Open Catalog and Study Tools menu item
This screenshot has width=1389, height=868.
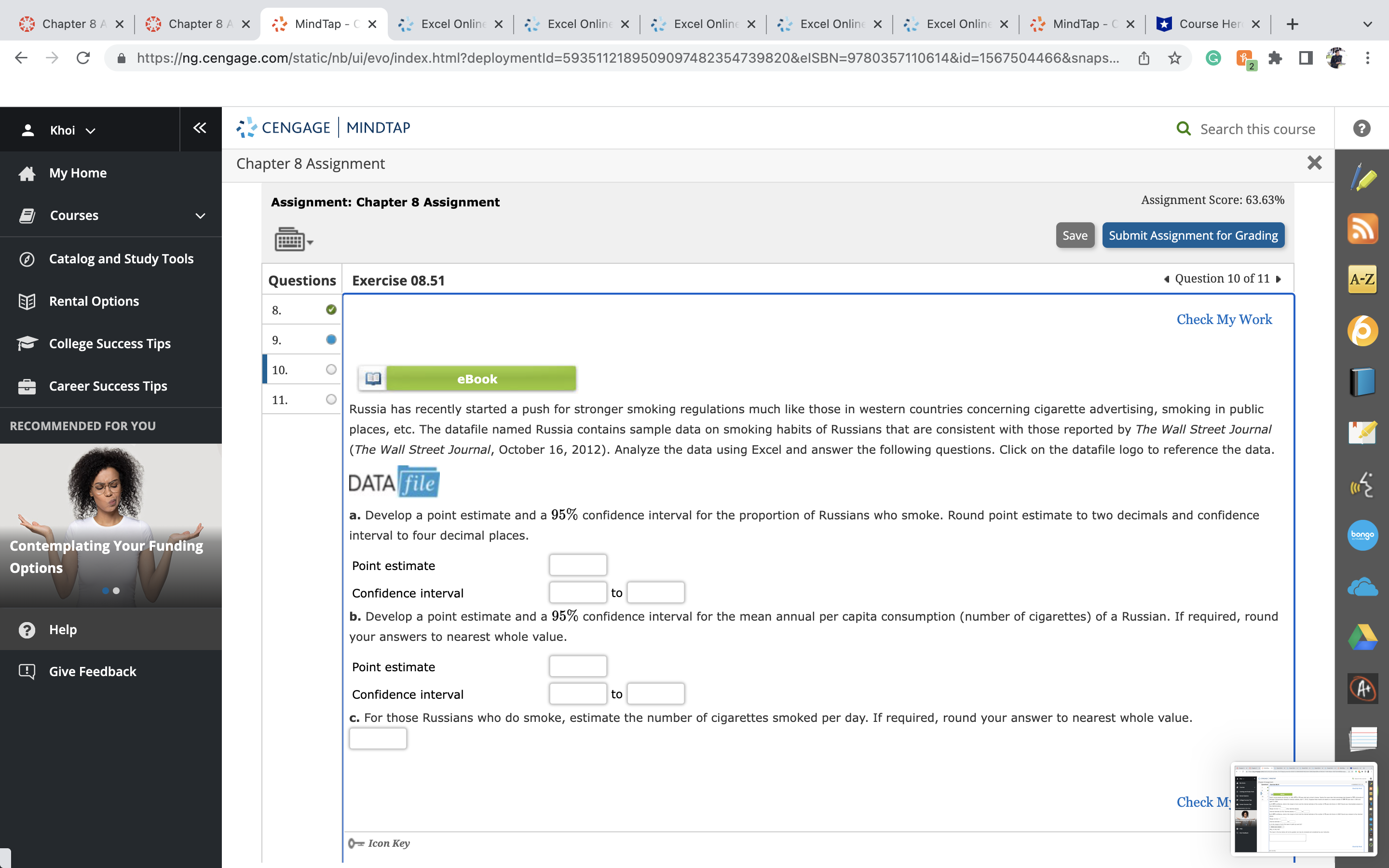(x=121, y=259)
